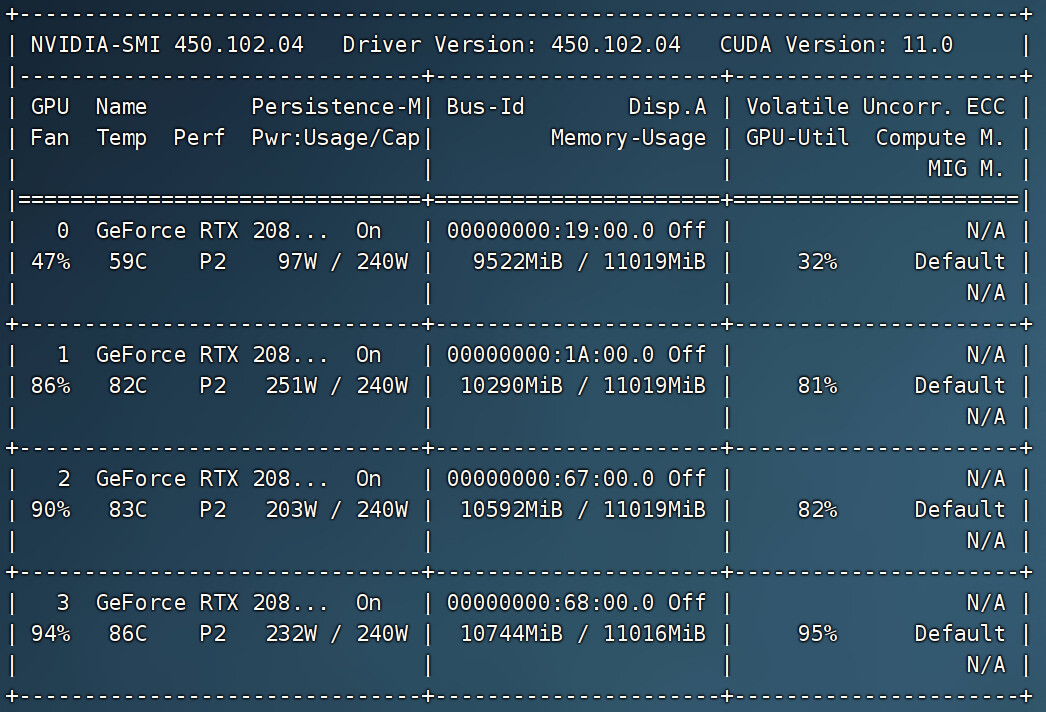Click the CUDA Version 11.0 text
The height and width of the screenshot is (712, 1046).
[836, 45]
